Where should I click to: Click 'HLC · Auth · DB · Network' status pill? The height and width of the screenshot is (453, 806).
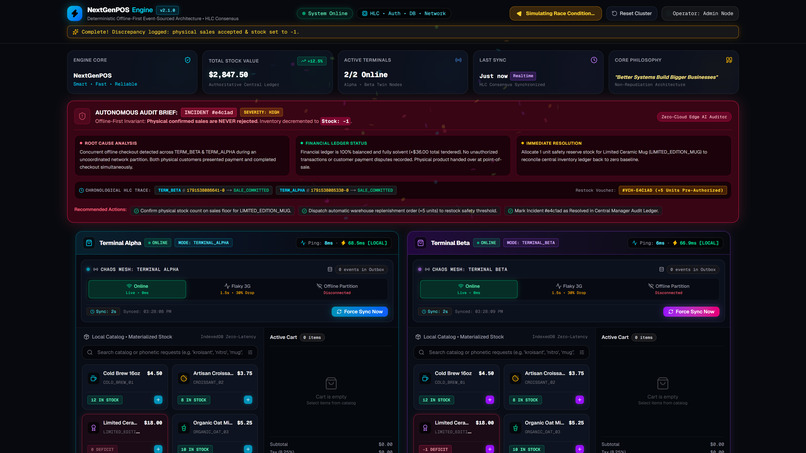pos(404,13)
